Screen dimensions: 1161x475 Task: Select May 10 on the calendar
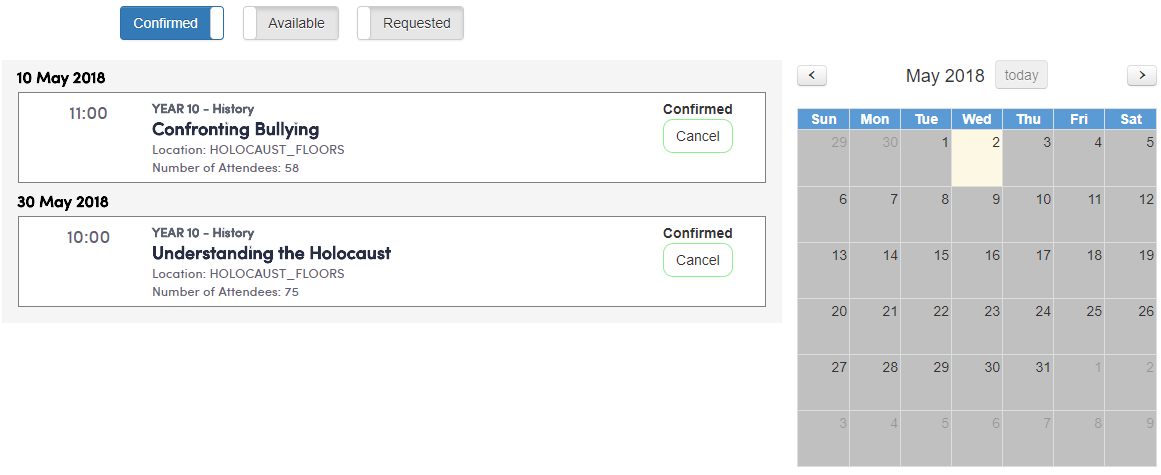click(1028, 214)
